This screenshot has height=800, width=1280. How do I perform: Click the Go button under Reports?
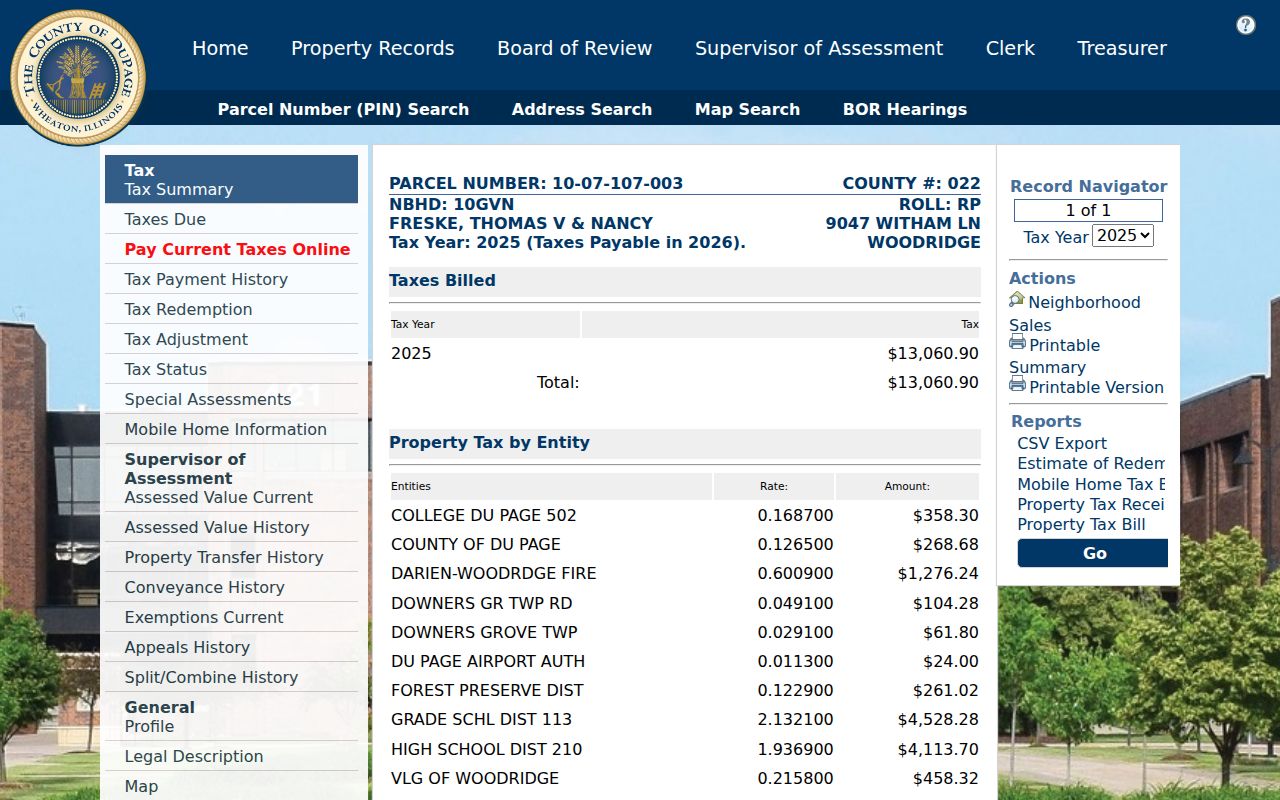[x=1093, y=553]
